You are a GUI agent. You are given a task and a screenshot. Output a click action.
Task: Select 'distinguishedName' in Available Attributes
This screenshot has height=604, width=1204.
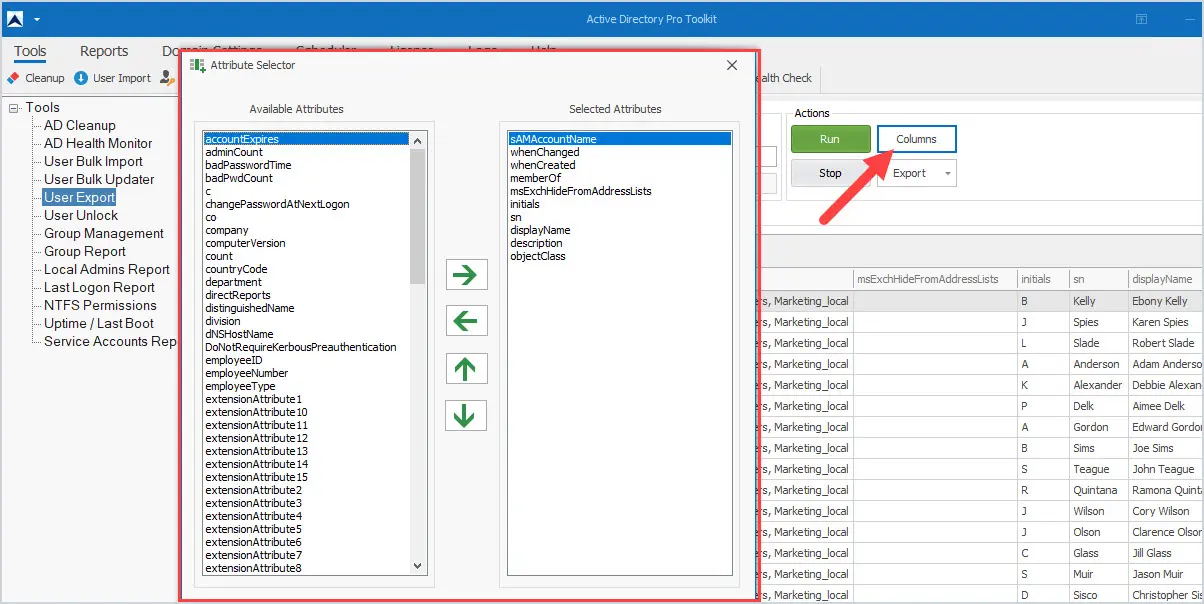306,308
